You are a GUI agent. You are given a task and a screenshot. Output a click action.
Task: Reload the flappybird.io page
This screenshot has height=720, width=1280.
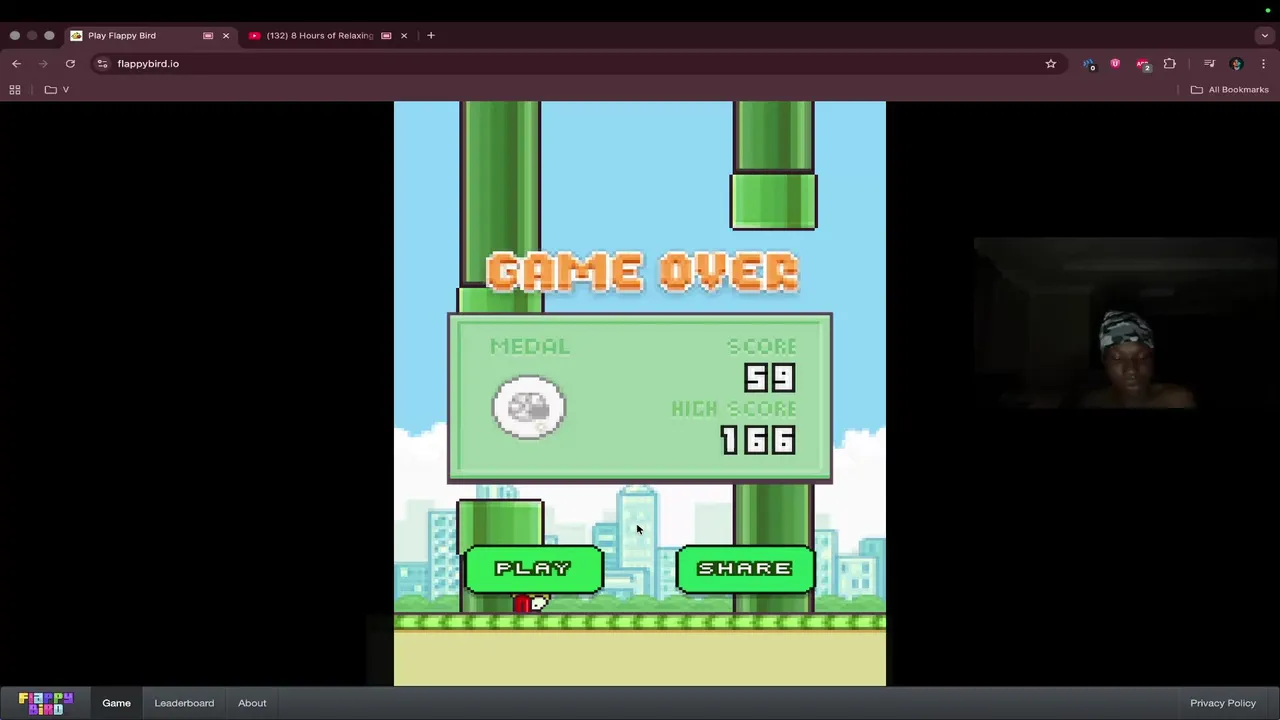[70, 63]
